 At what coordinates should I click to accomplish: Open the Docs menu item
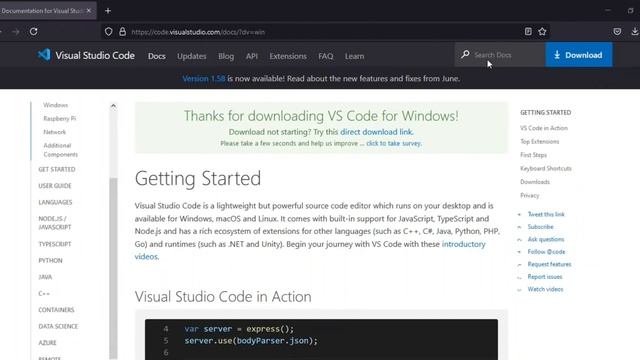157,56
